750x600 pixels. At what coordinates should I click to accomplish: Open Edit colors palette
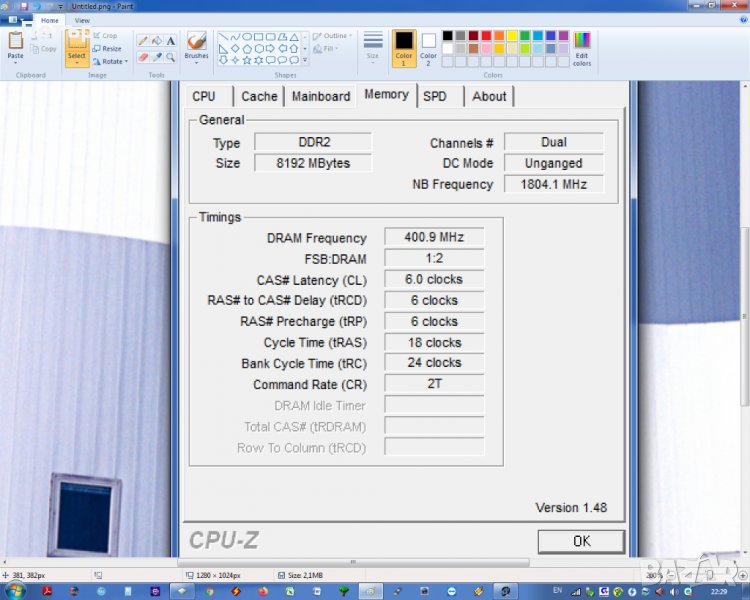click(x=582, y=48)
